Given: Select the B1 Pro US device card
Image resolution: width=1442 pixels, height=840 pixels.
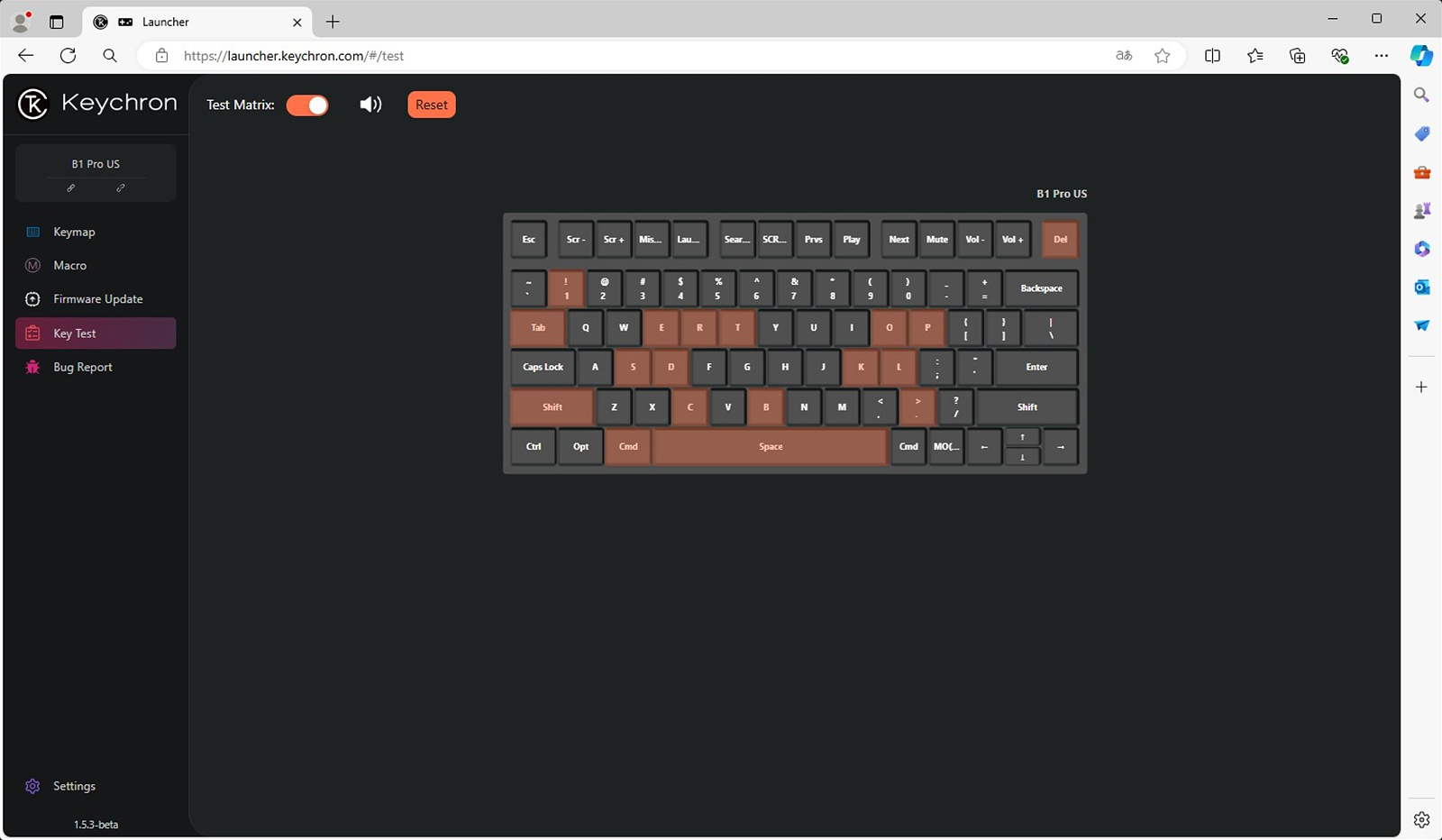Looking at the screenshot, I should (x=96, y=173).
